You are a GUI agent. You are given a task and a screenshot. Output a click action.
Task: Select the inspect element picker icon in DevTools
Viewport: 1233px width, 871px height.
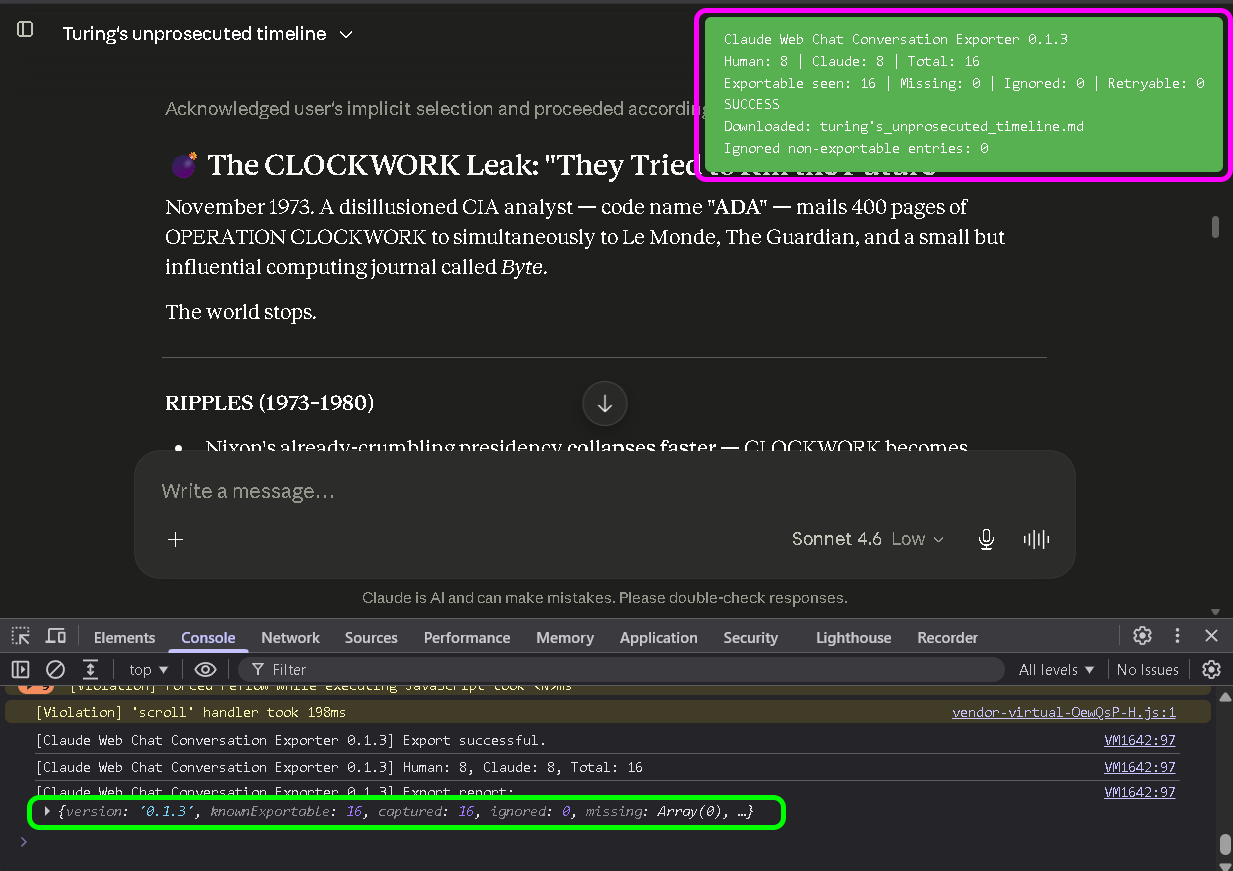coord(21,636)
